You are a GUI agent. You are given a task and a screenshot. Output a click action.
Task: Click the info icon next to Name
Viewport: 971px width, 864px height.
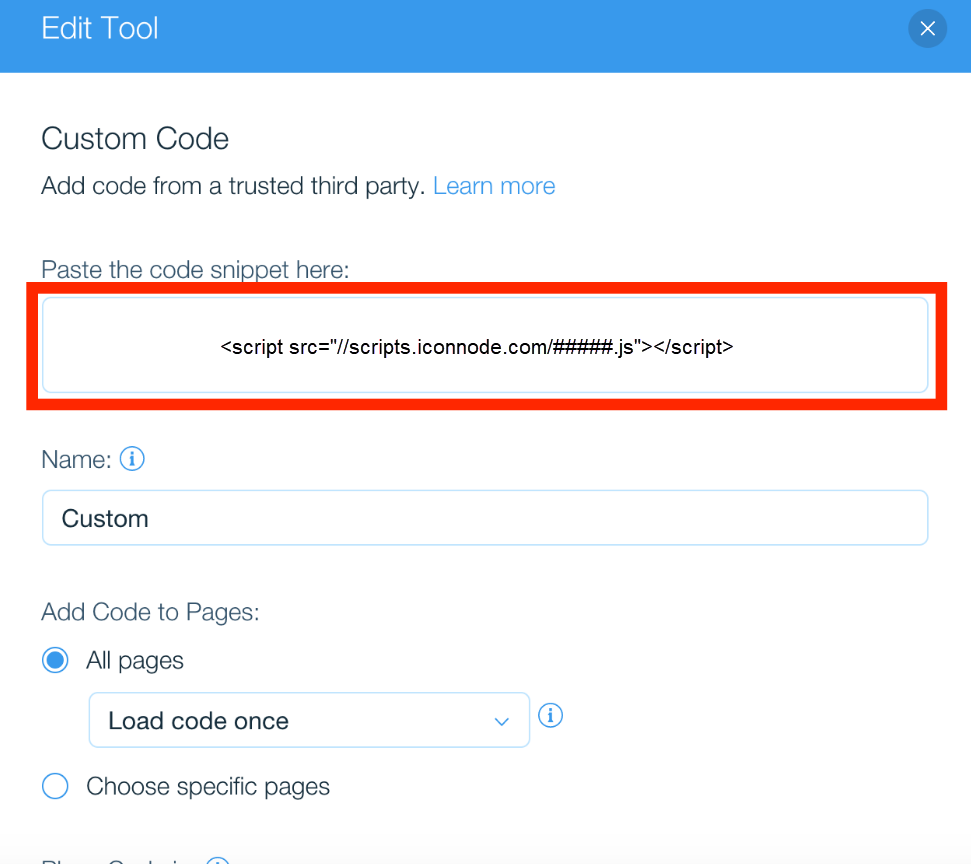[132, 459]
